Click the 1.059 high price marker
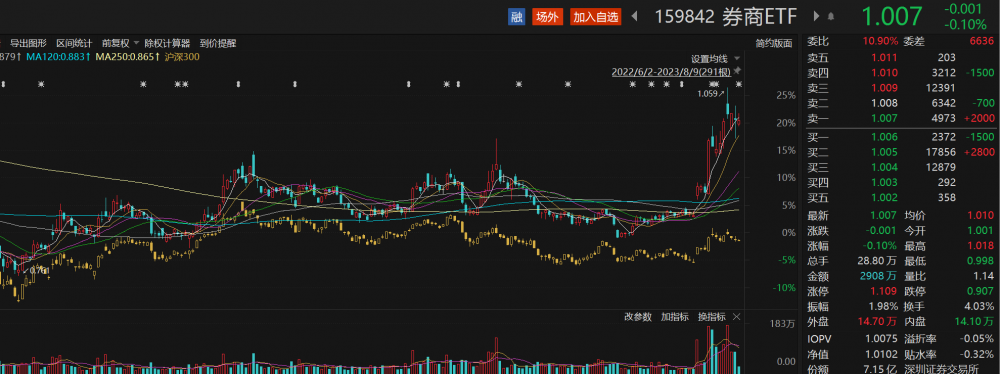Screen dimensions: 1000x374 (710, 94)
